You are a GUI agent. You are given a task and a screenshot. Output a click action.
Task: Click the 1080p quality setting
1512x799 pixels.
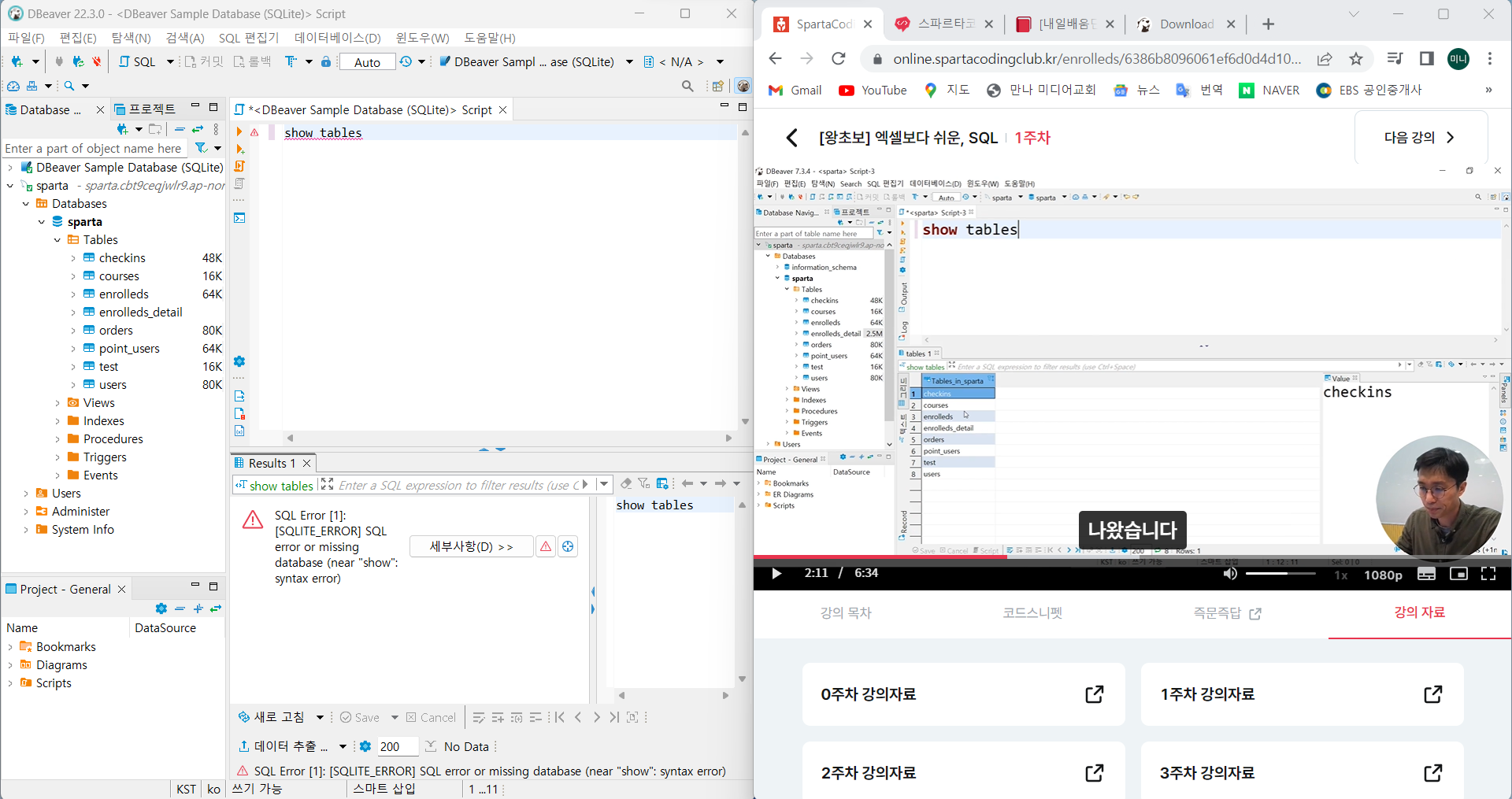pos(1384,575)
